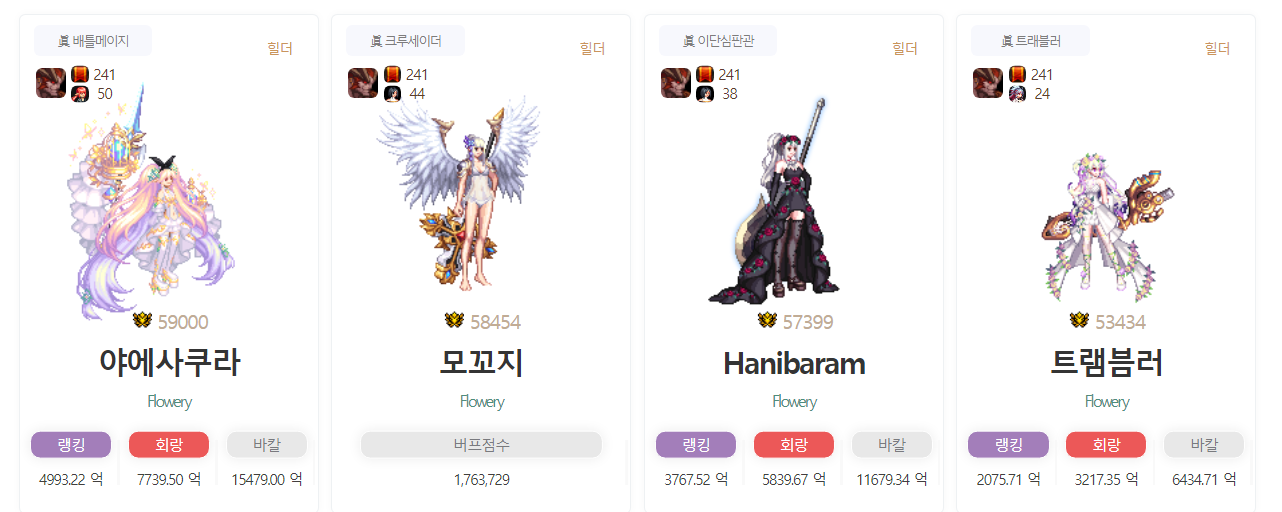Screen dimensions: 1282x512
Task: Open the Hanibaram character name link
Action: 794,363
